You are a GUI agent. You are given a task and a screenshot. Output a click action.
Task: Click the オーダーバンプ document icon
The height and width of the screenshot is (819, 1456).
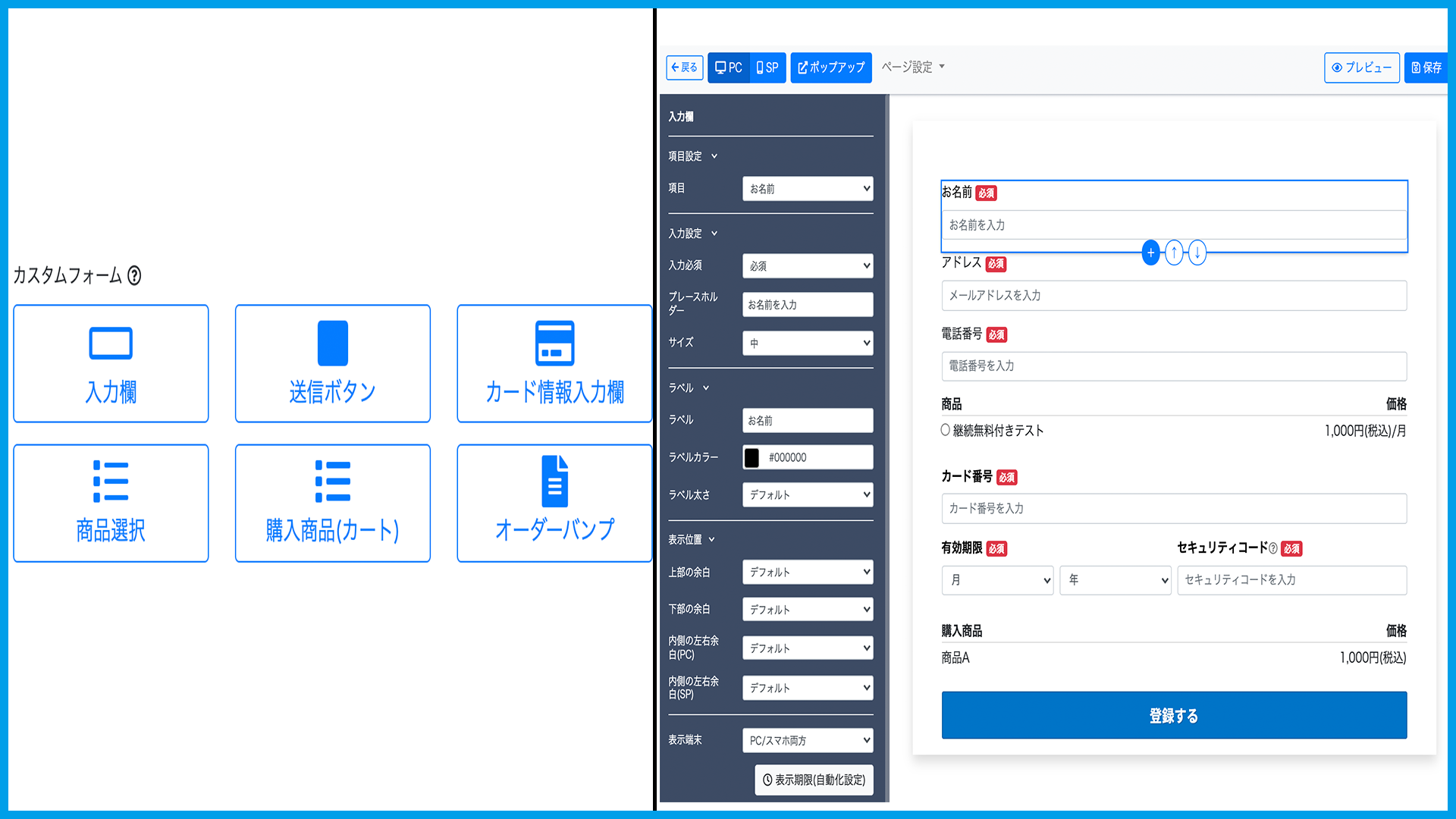point(554,482)
